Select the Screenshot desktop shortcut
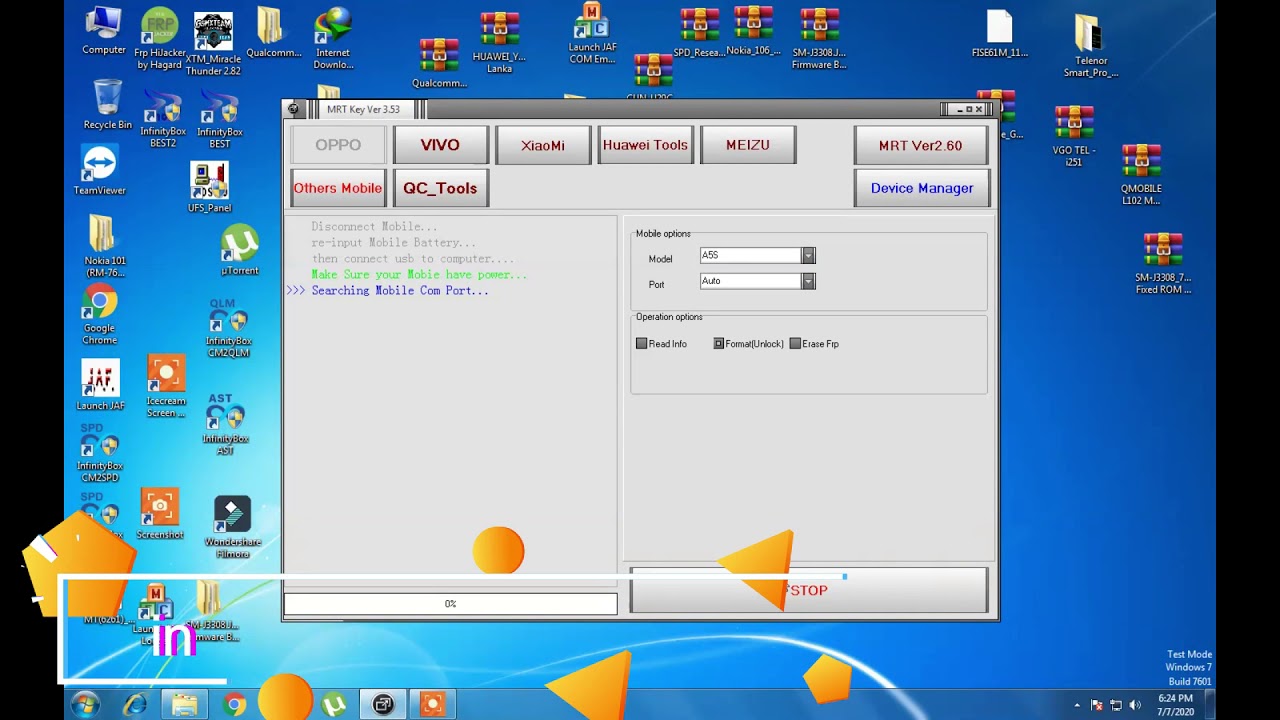The width and height of the screenshot is (1280, 720). pos(159,514)
